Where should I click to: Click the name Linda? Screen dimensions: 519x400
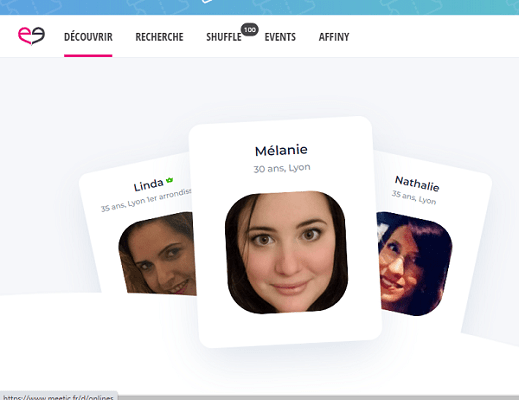(148, 185)
